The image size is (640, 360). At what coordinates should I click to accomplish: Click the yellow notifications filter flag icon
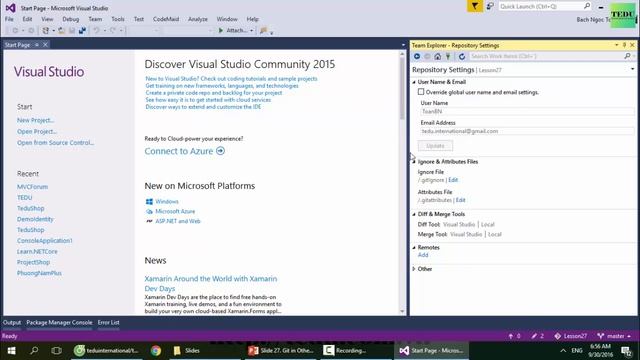pyautogui.click(x=475, y=6)
